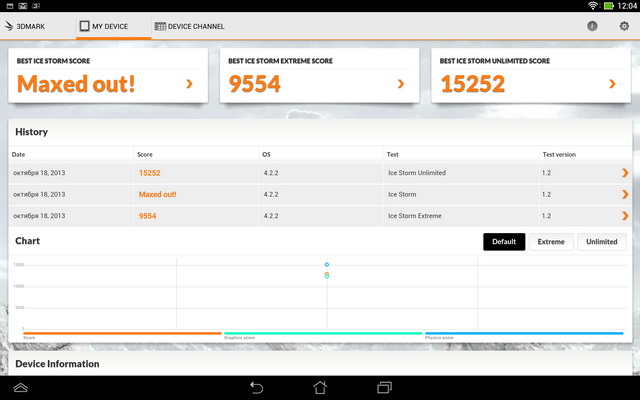Open the 3DMARK home tab
640x400 pixels.
(x=24, y=26)
